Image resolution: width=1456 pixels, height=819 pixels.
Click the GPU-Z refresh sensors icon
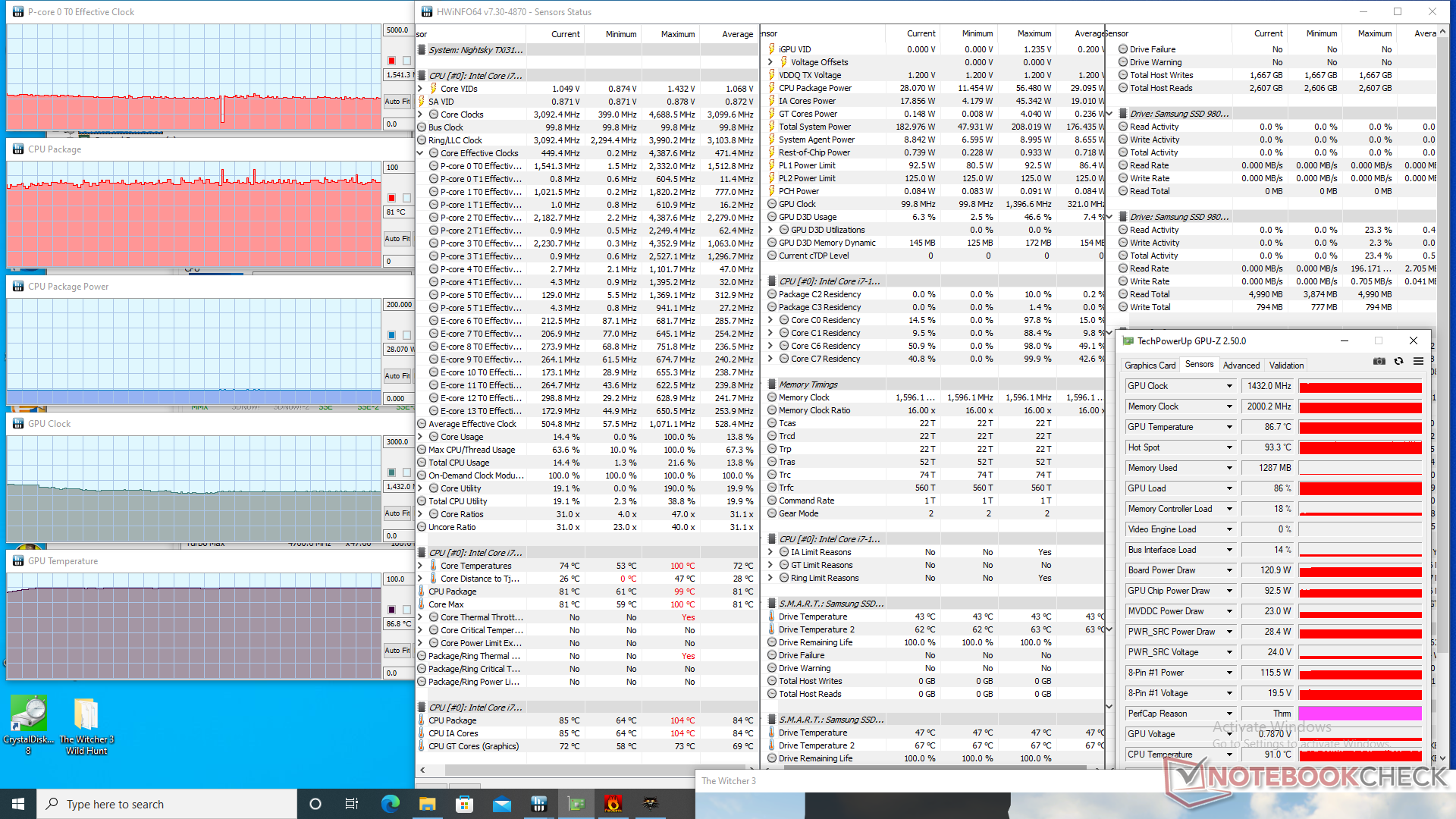tap(1398, 362)
